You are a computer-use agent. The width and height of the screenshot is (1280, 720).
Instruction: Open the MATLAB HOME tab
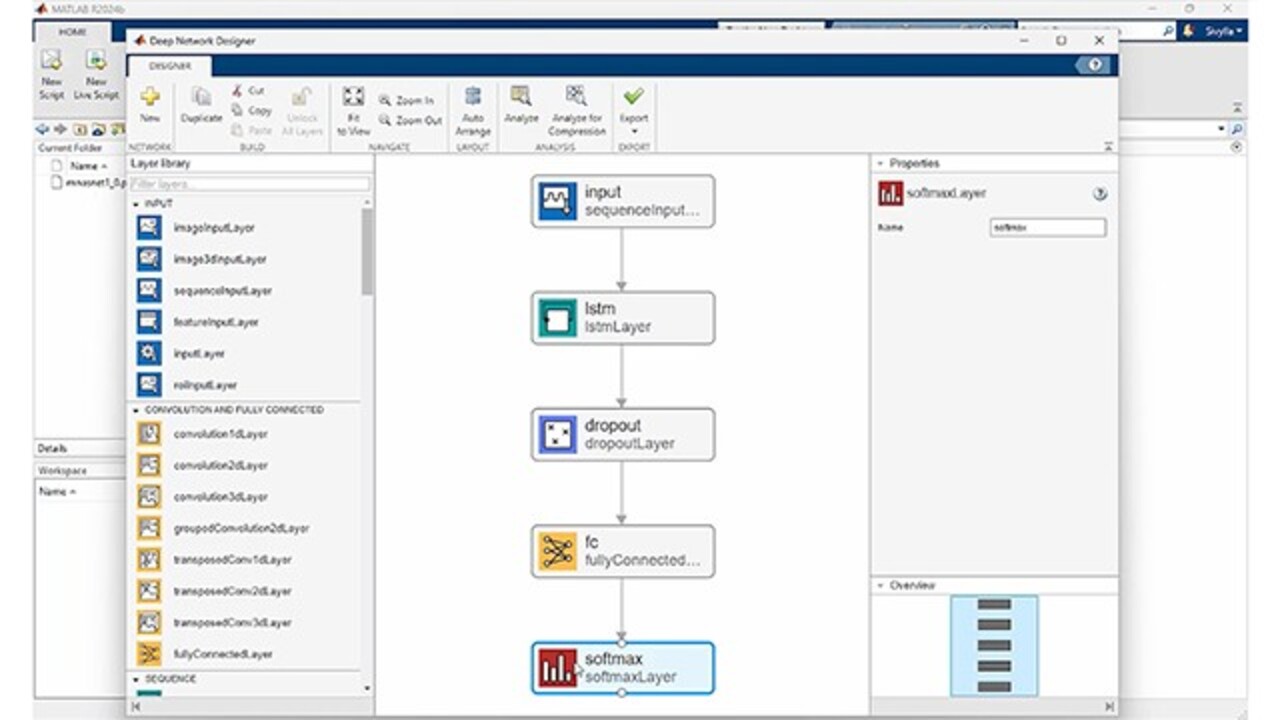tap(72, 32)
